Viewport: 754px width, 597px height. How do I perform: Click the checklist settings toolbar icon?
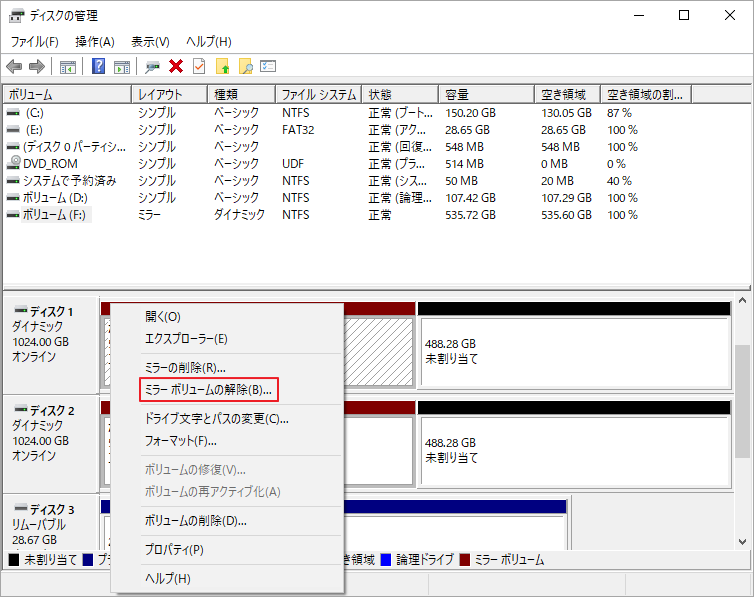pyautogui.click(x=268, y=66)
